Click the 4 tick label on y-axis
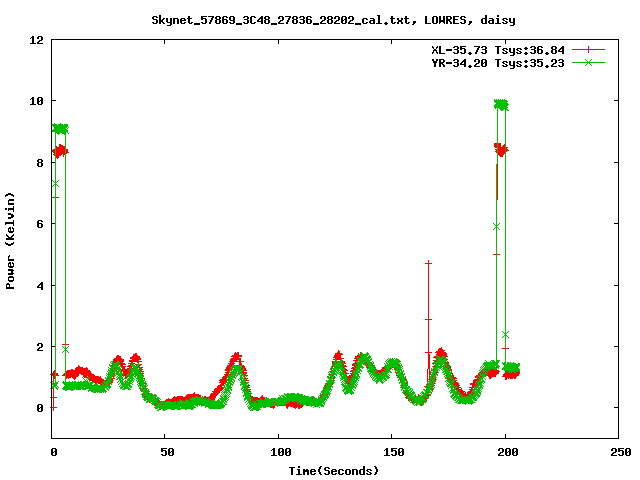The image size is (640, 480). click(40, 285)
